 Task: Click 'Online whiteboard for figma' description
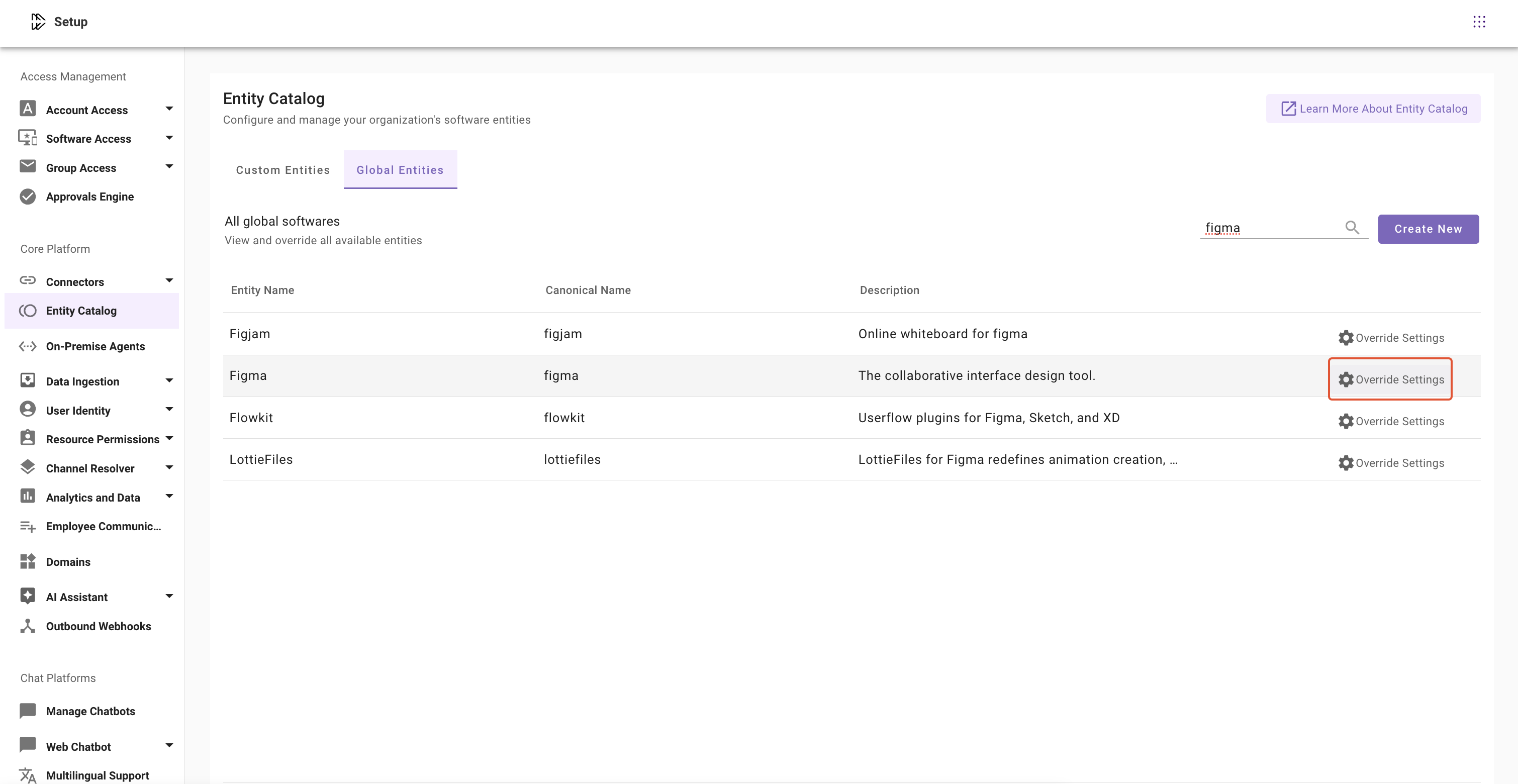pos(943,334)
